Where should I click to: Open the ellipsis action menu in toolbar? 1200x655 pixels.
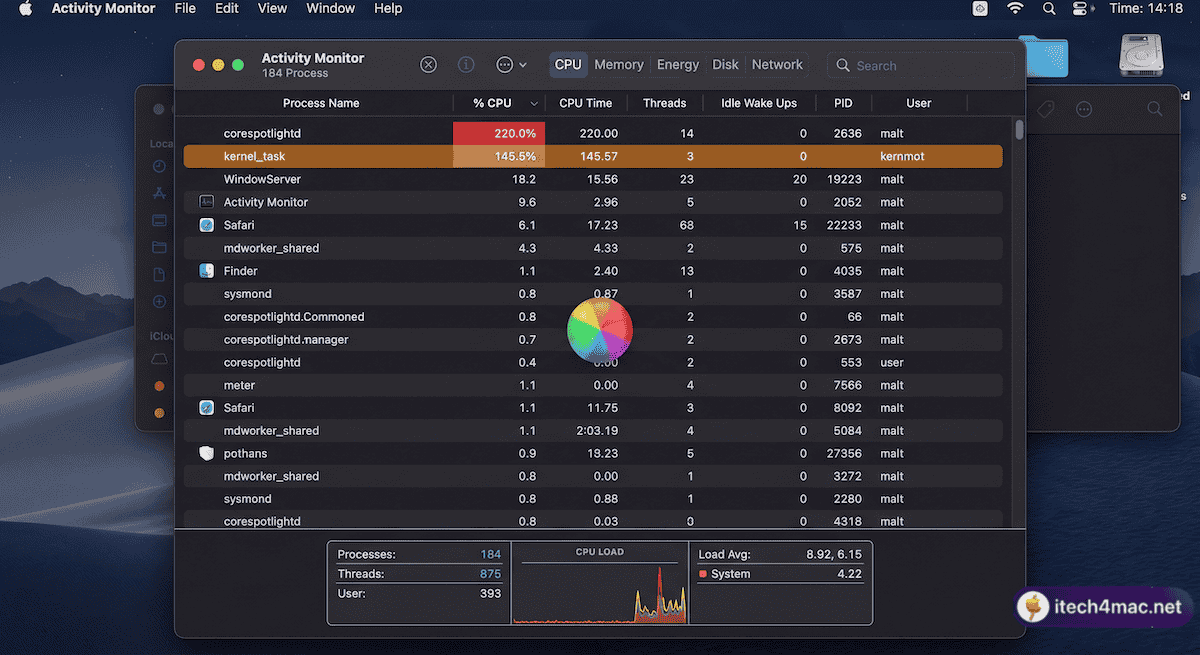pyautogui.click(x=511, y=65)
